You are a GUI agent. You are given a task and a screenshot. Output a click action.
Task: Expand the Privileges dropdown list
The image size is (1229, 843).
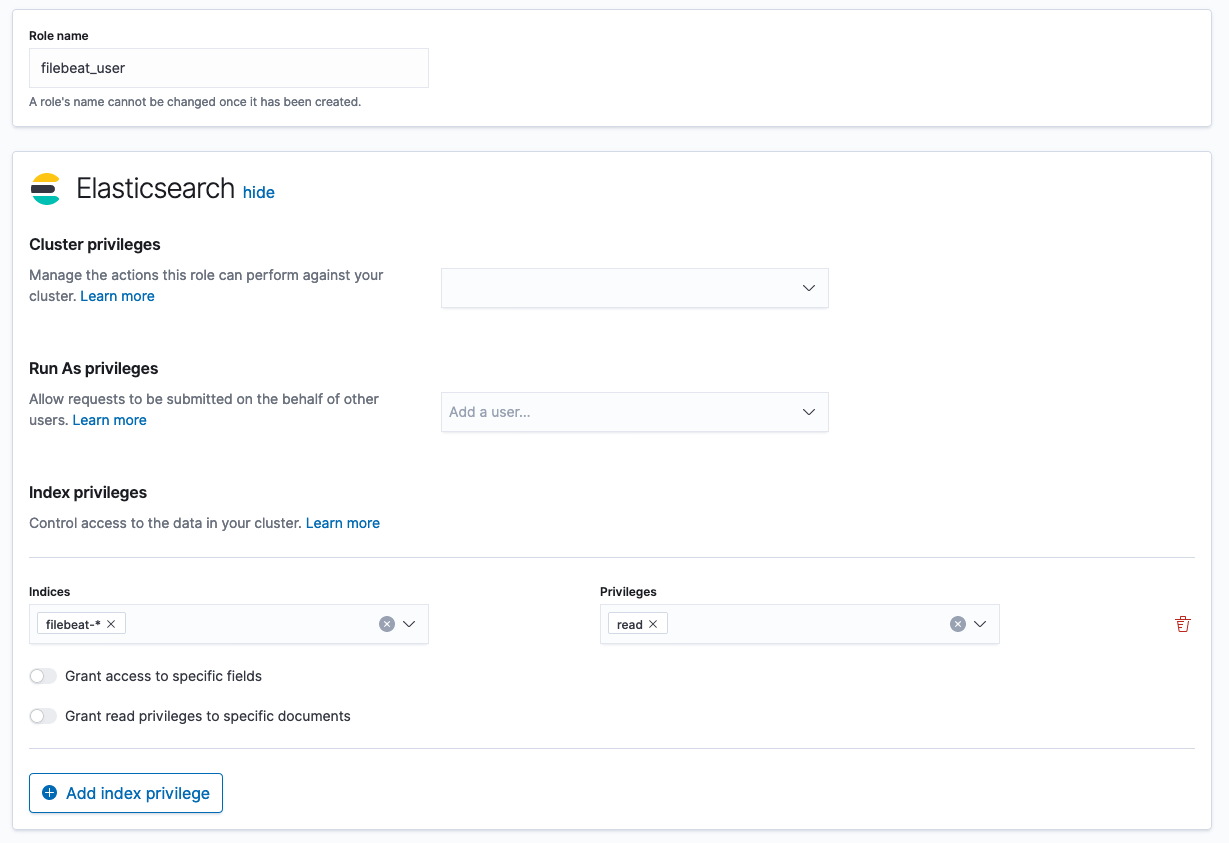point(980,624)
